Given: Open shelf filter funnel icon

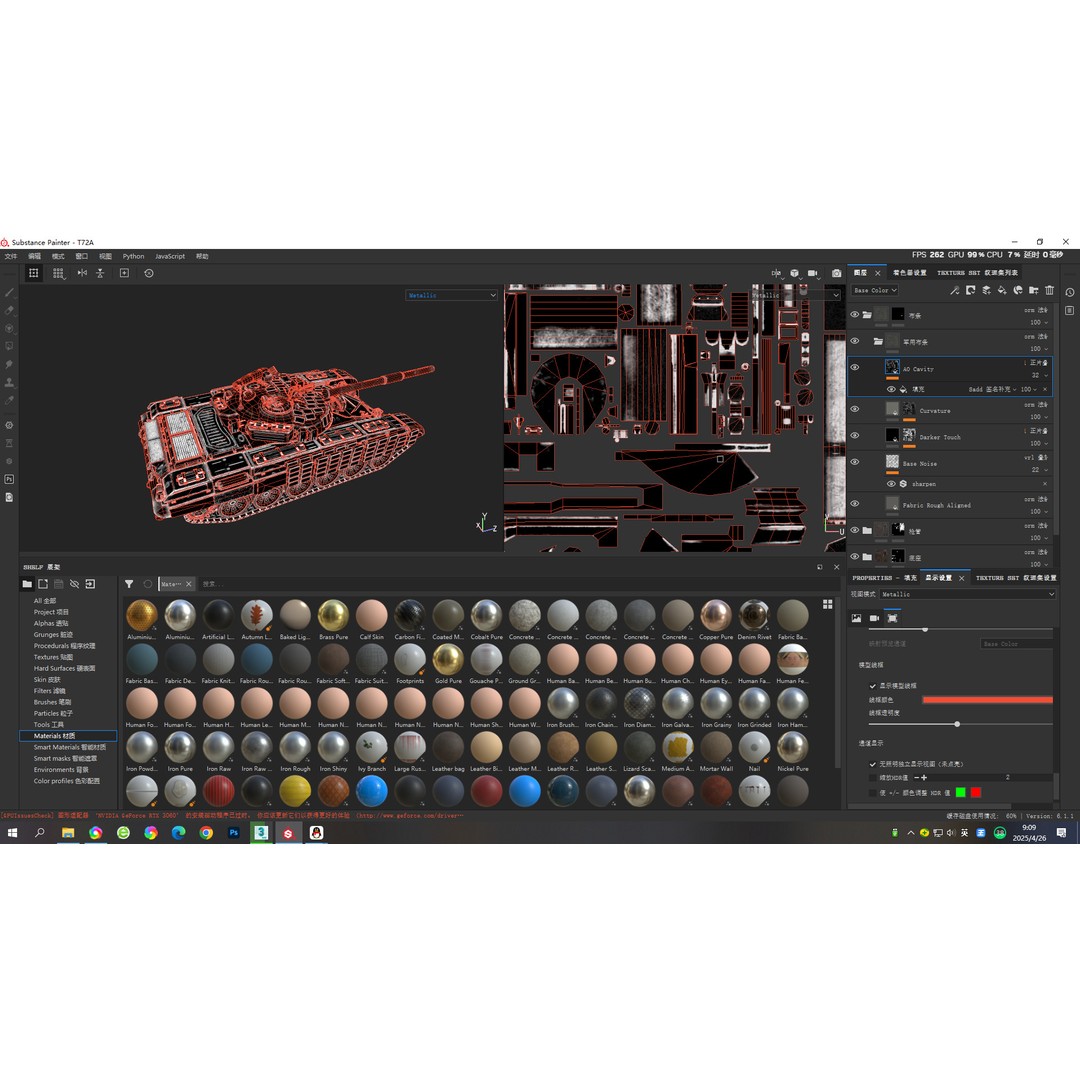Looking at the screenshot, I should 129,584.
